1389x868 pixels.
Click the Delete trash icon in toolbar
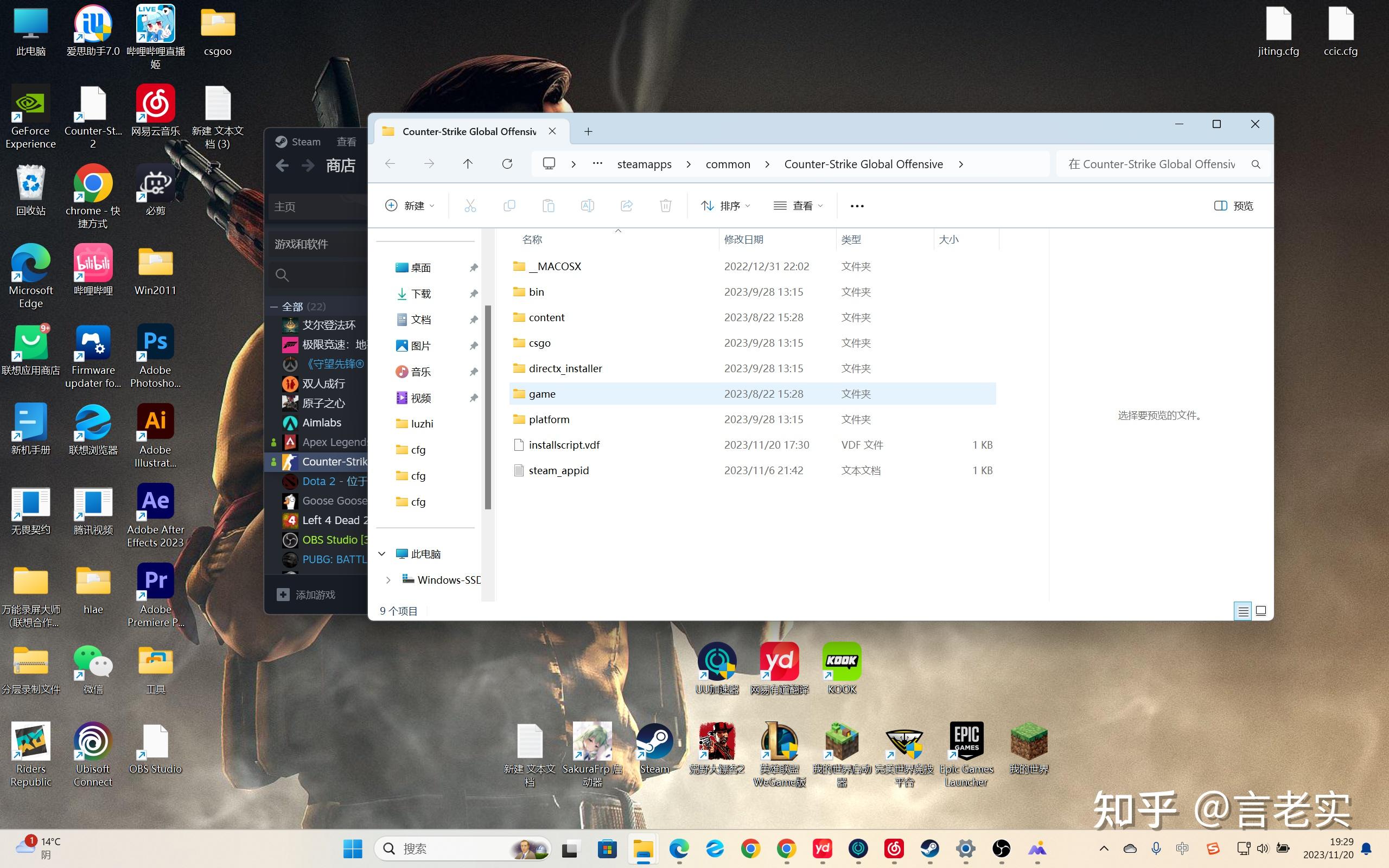[665, 206]
